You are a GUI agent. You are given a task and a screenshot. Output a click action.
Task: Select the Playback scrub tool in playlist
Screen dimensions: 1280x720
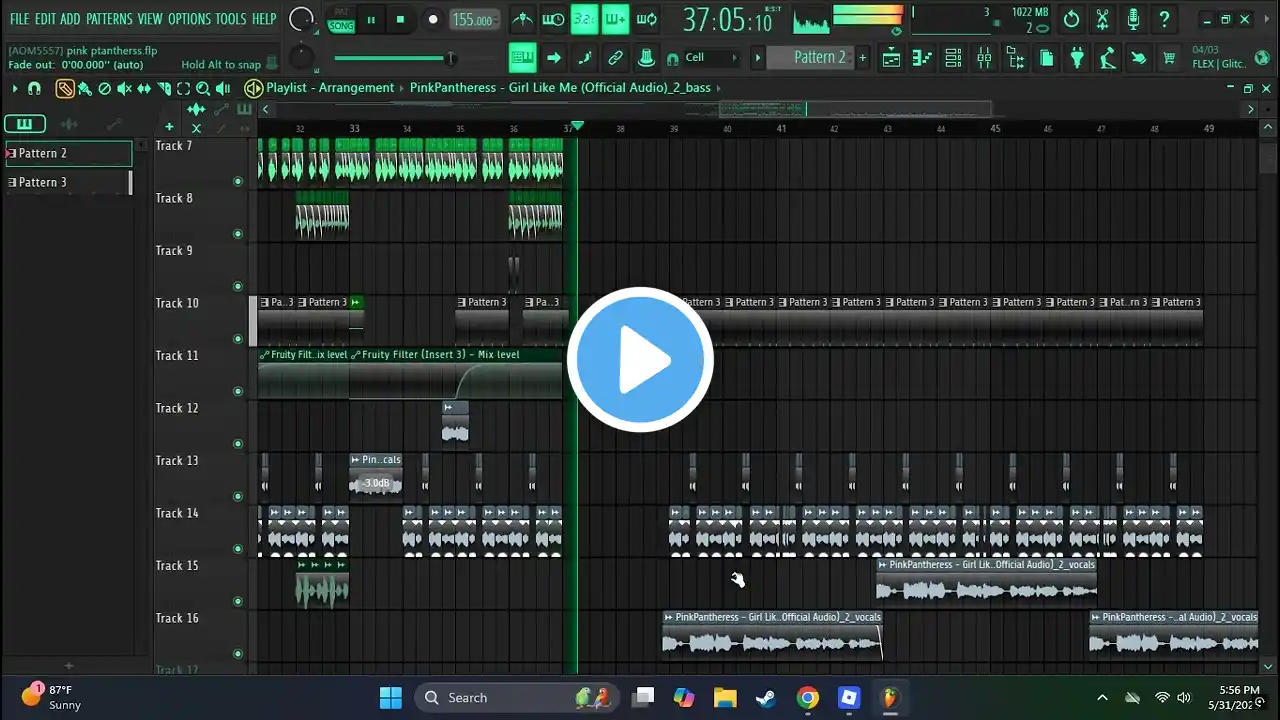pyautogui.click(x=222, y=88)
